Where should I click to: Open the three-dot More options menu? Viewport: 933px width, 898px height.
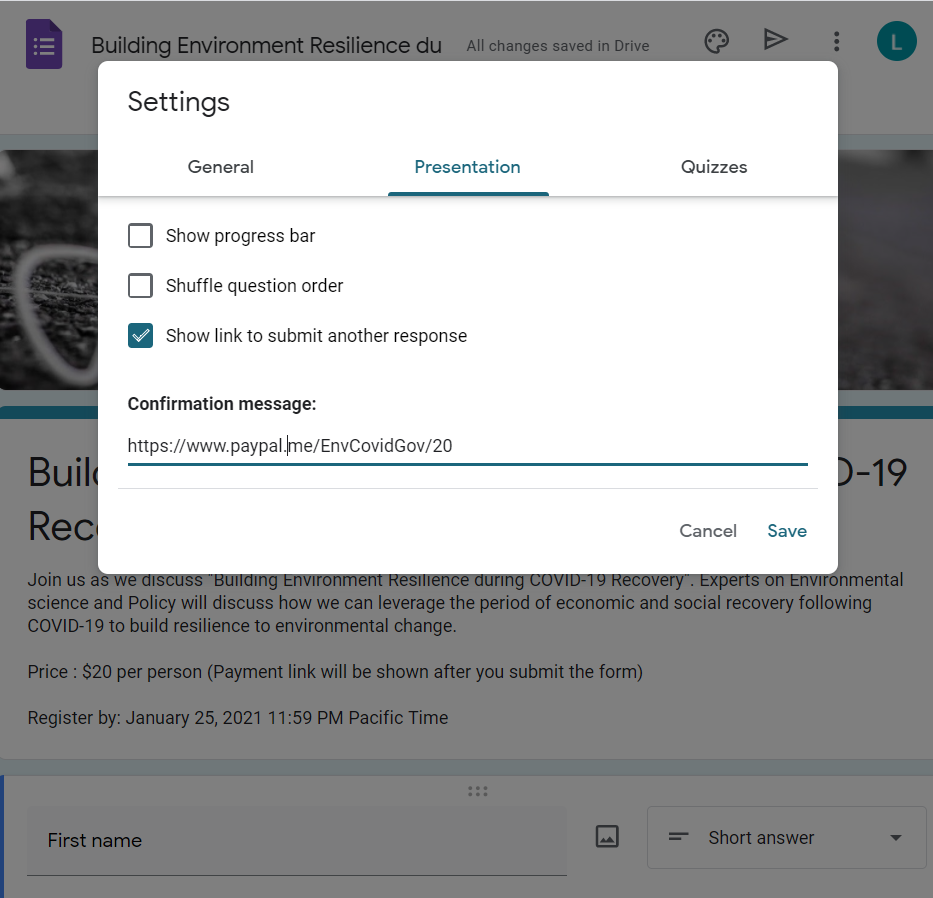(836, 42)
